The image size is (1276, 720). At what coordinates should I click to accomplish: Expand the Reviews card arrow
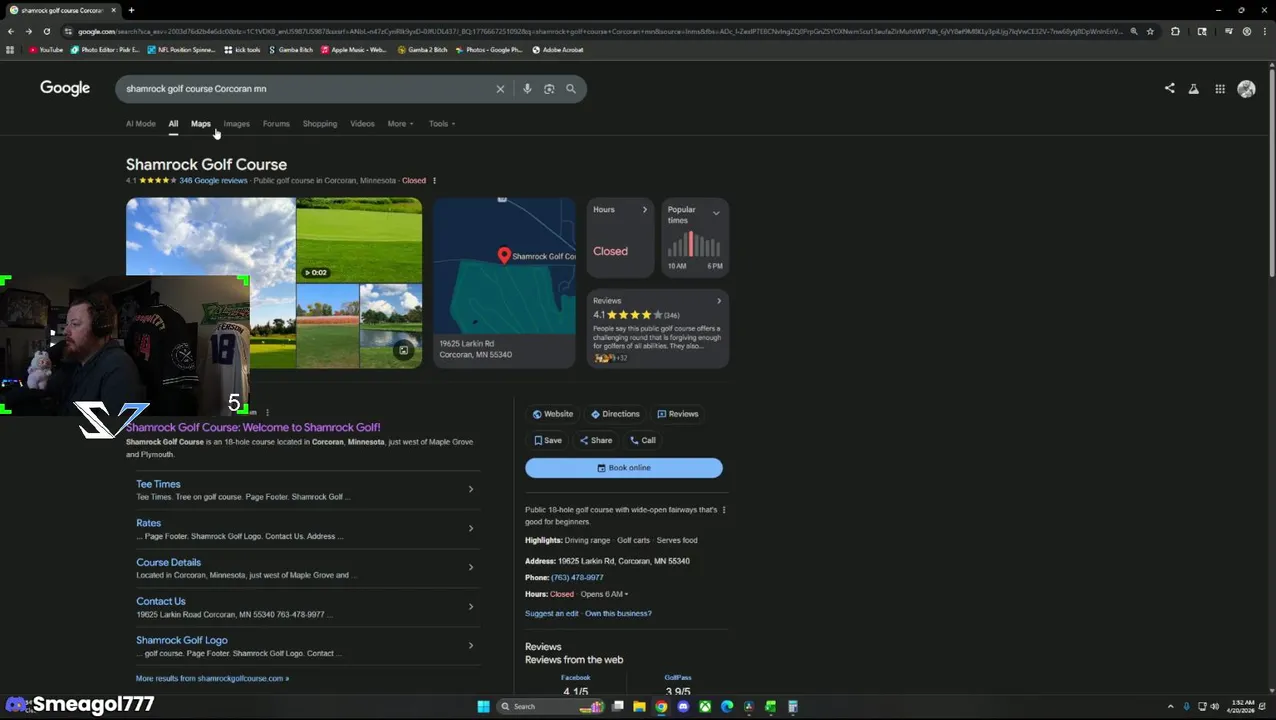718,301
